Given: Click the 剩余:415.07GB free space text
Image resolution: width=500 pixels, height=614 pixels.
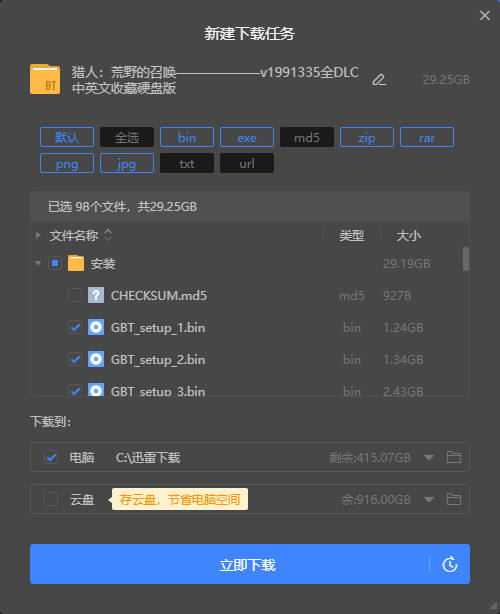Looking at the screenshot, I should 370,457.
